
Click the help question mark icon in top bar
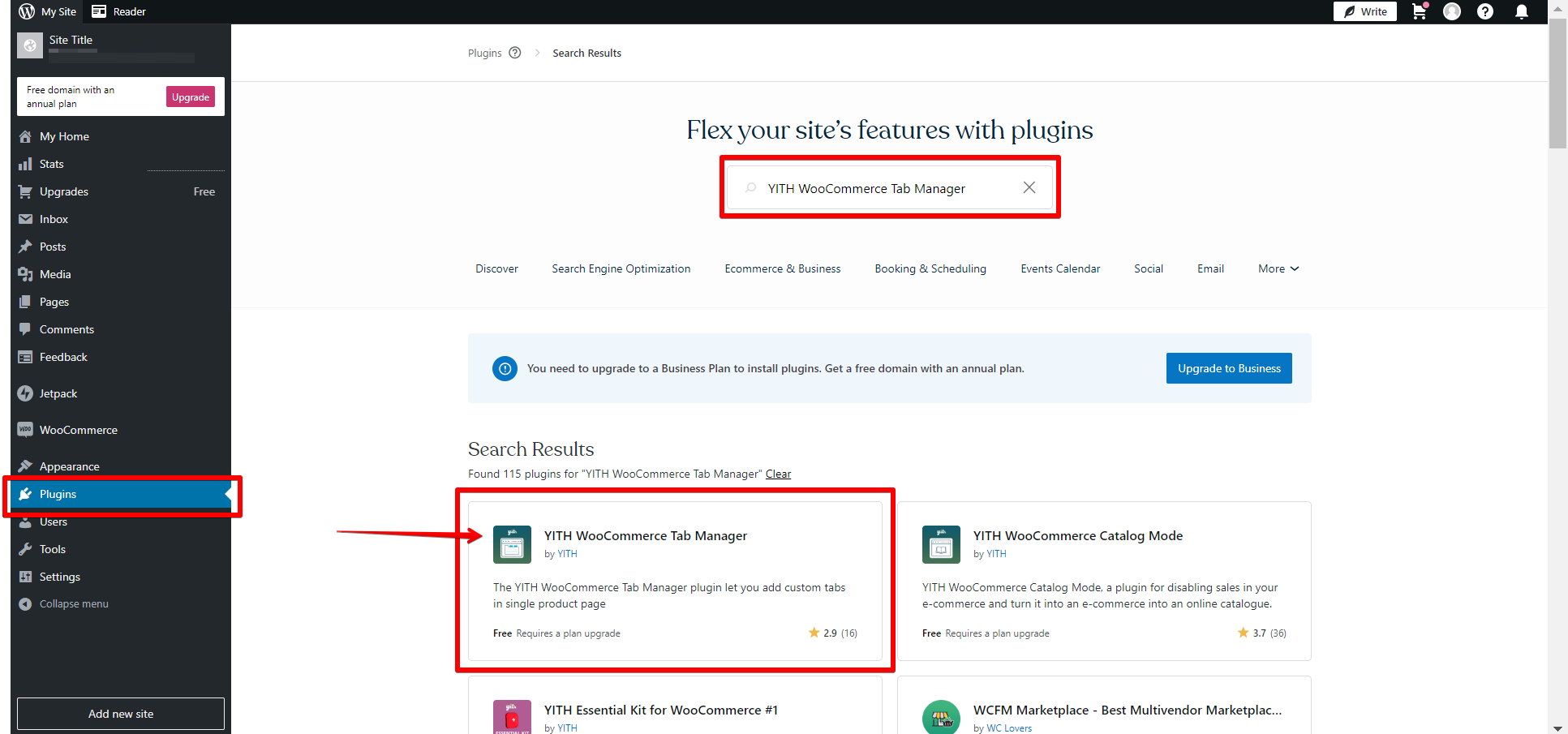click(x=1484, y=11)
